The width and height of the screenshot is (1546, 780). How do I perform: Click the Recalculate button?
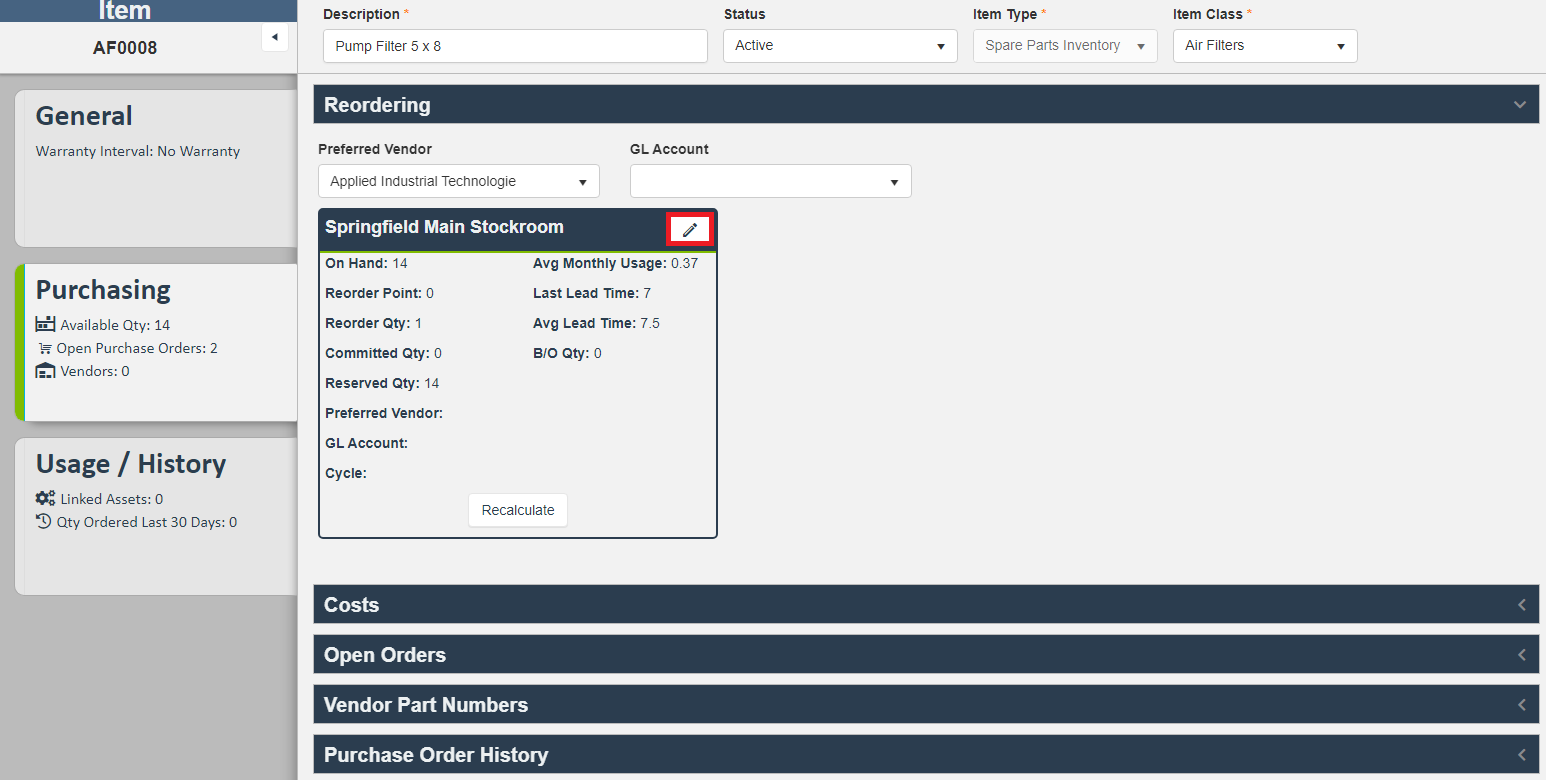tap(517, 510)
